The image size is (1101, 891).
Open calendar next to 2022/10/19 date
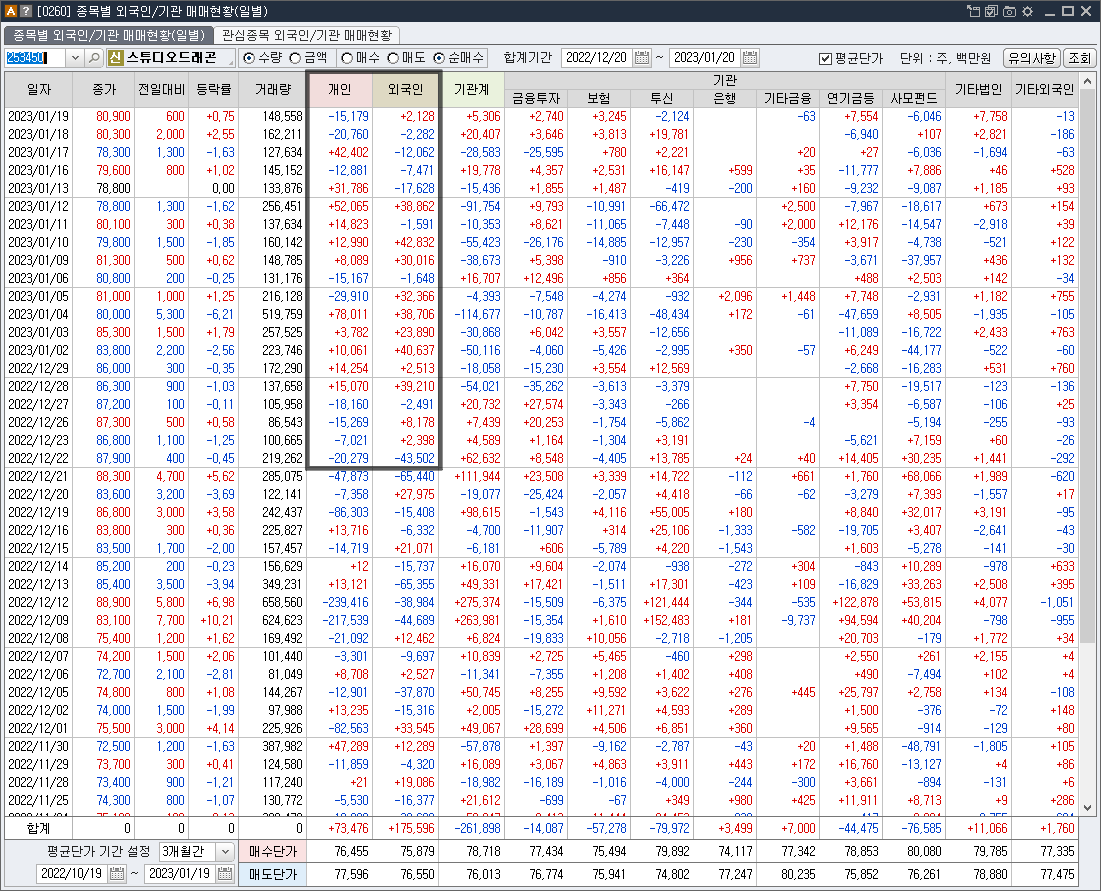click(117, 873)
